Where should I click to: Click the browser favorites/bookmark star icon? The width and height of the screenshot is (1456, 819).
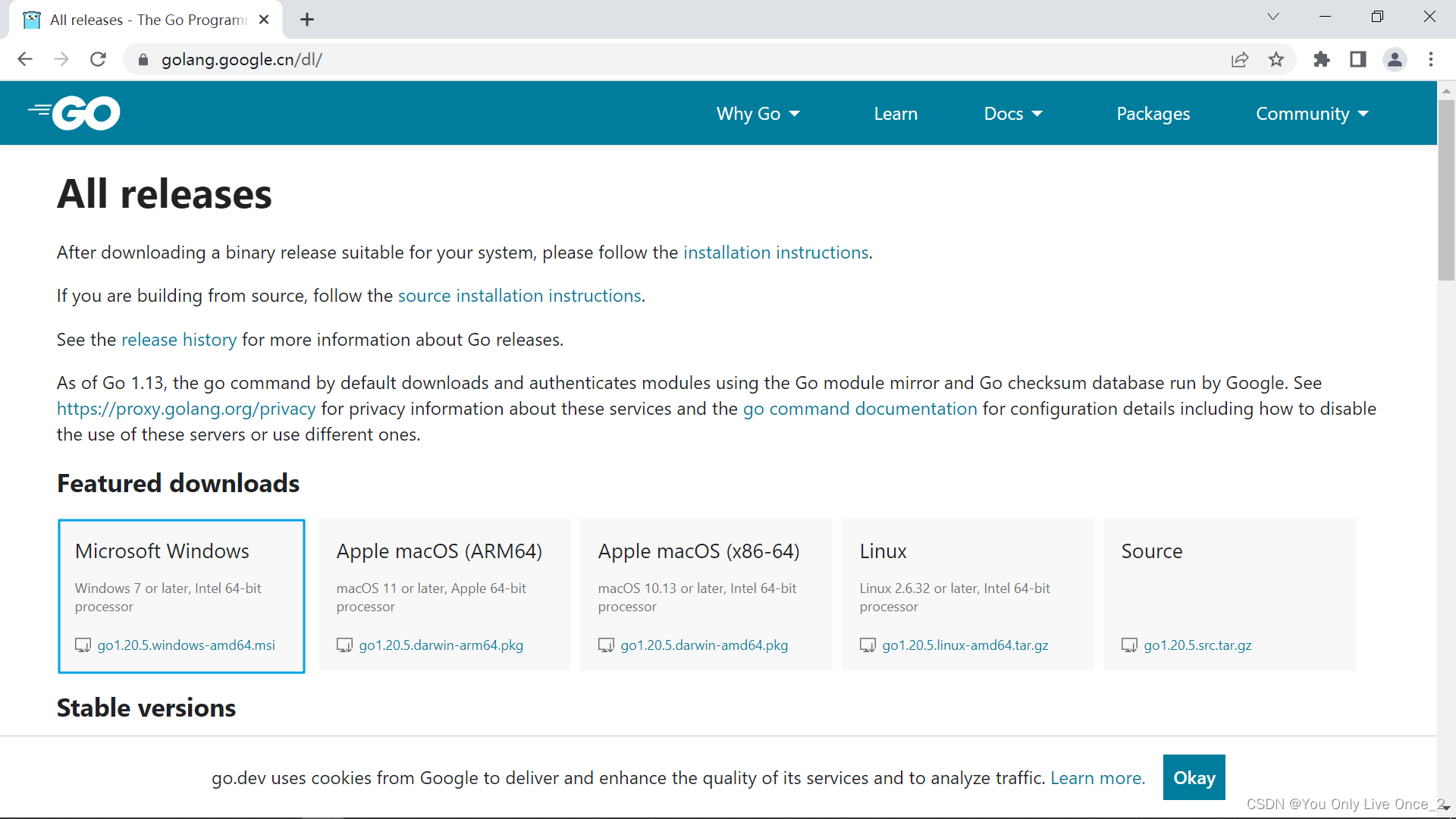[1277, 60]
